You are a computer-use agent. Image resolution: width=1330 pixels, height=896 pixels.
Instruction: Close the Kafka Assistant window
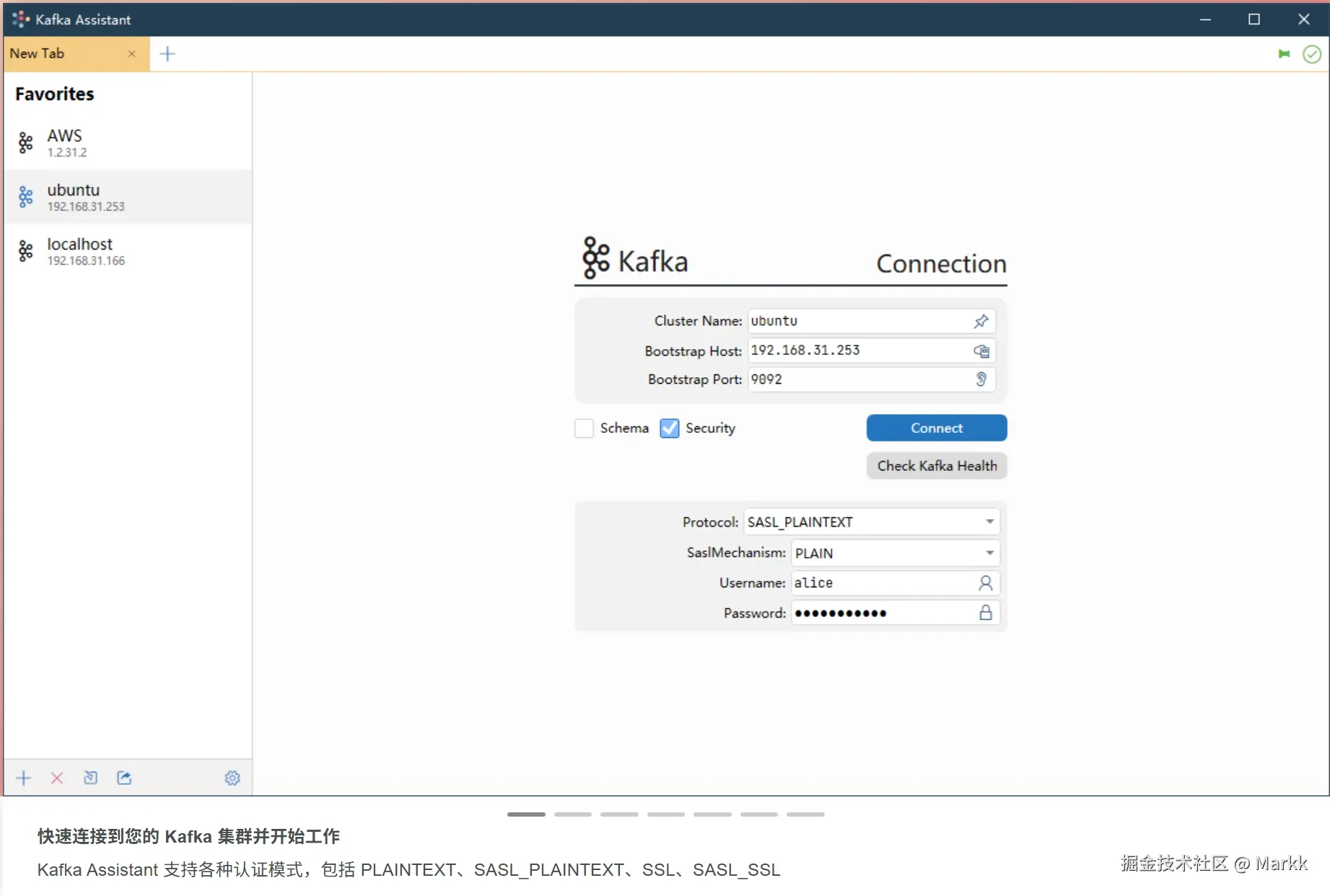(x=1303, y=19)
